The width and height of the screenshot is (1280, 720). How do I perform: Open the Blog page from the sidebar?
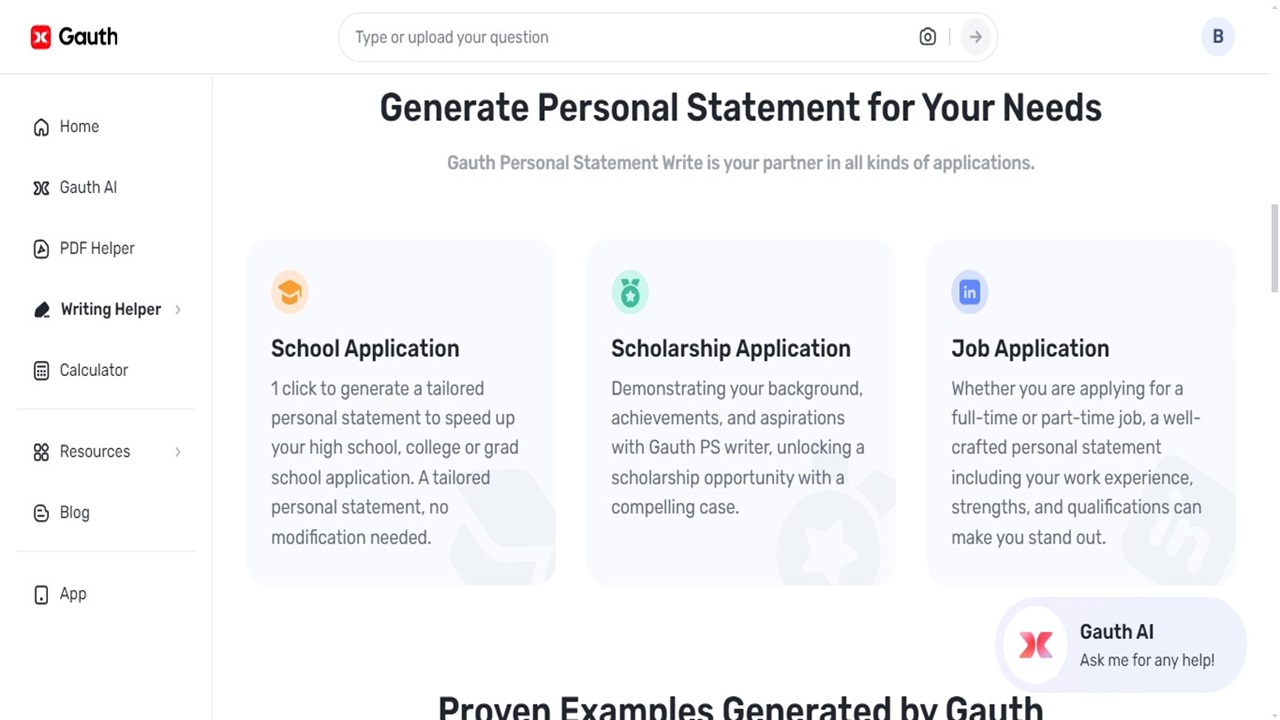(74, 512)
